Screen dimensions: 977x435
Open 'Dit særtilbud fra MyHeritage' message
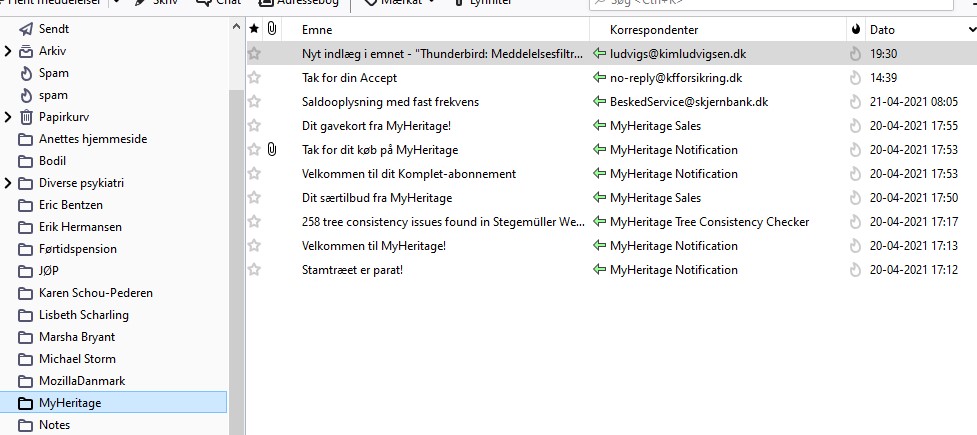coord(377,198)
